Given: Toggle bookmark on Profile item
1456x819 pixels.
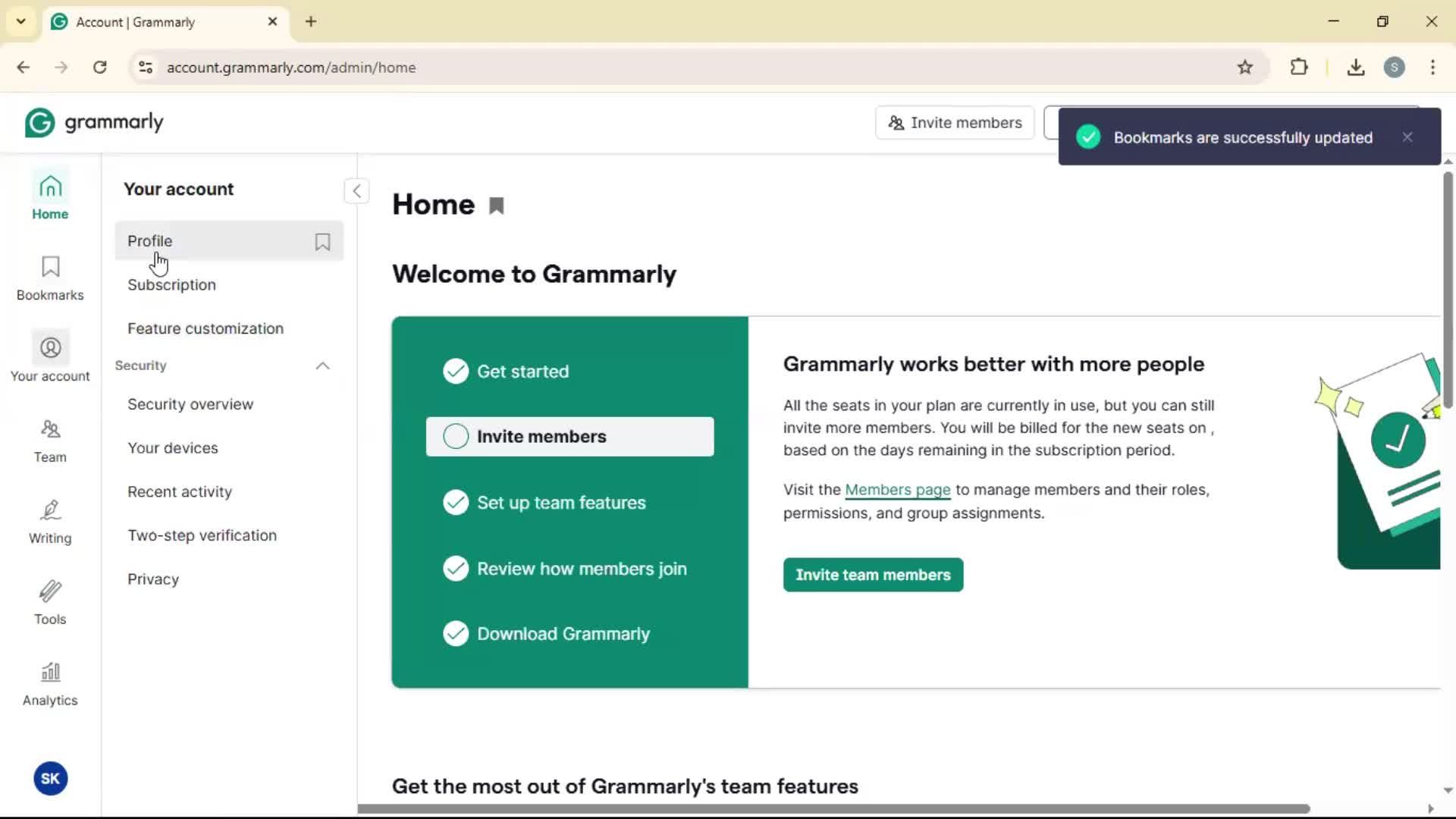Looking at the screenshot, I should coord(322,242).
